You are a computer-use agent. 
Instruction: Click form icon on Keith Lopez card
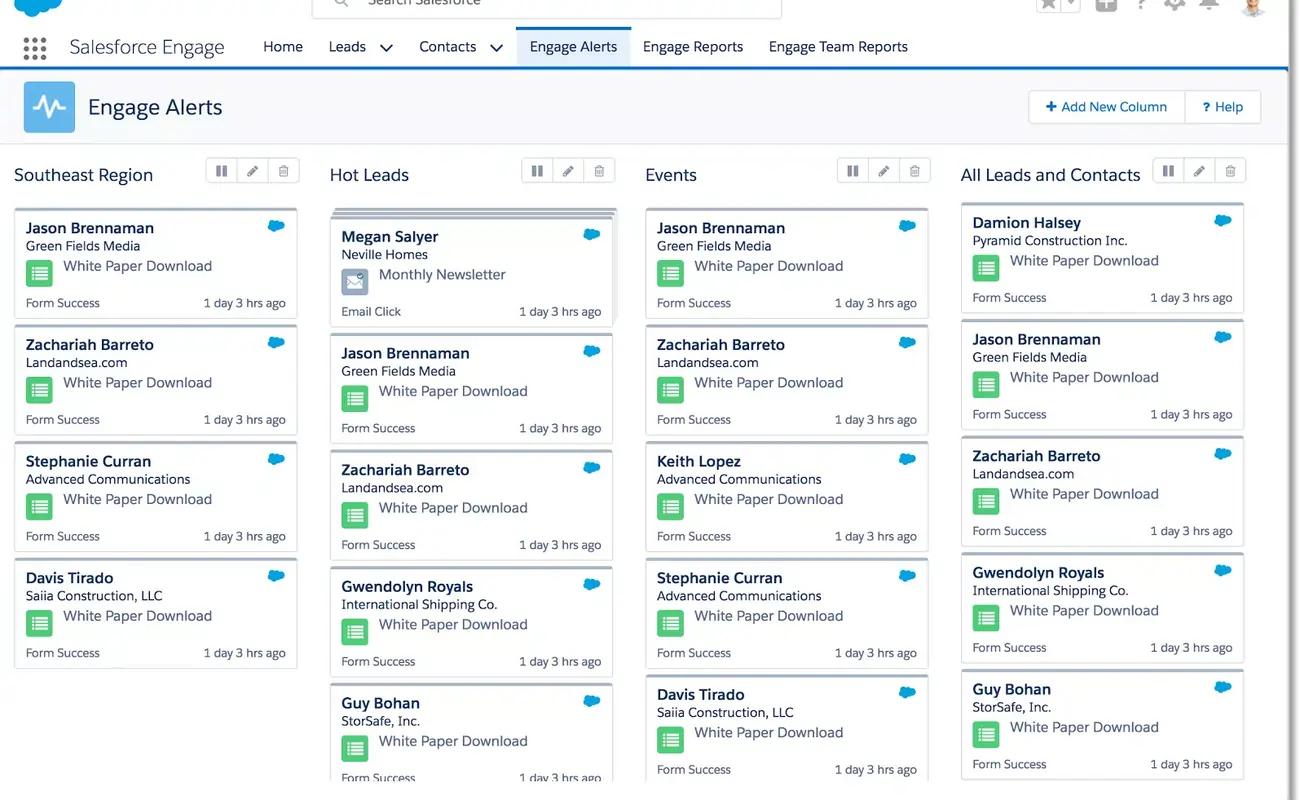tap(670, 507)
